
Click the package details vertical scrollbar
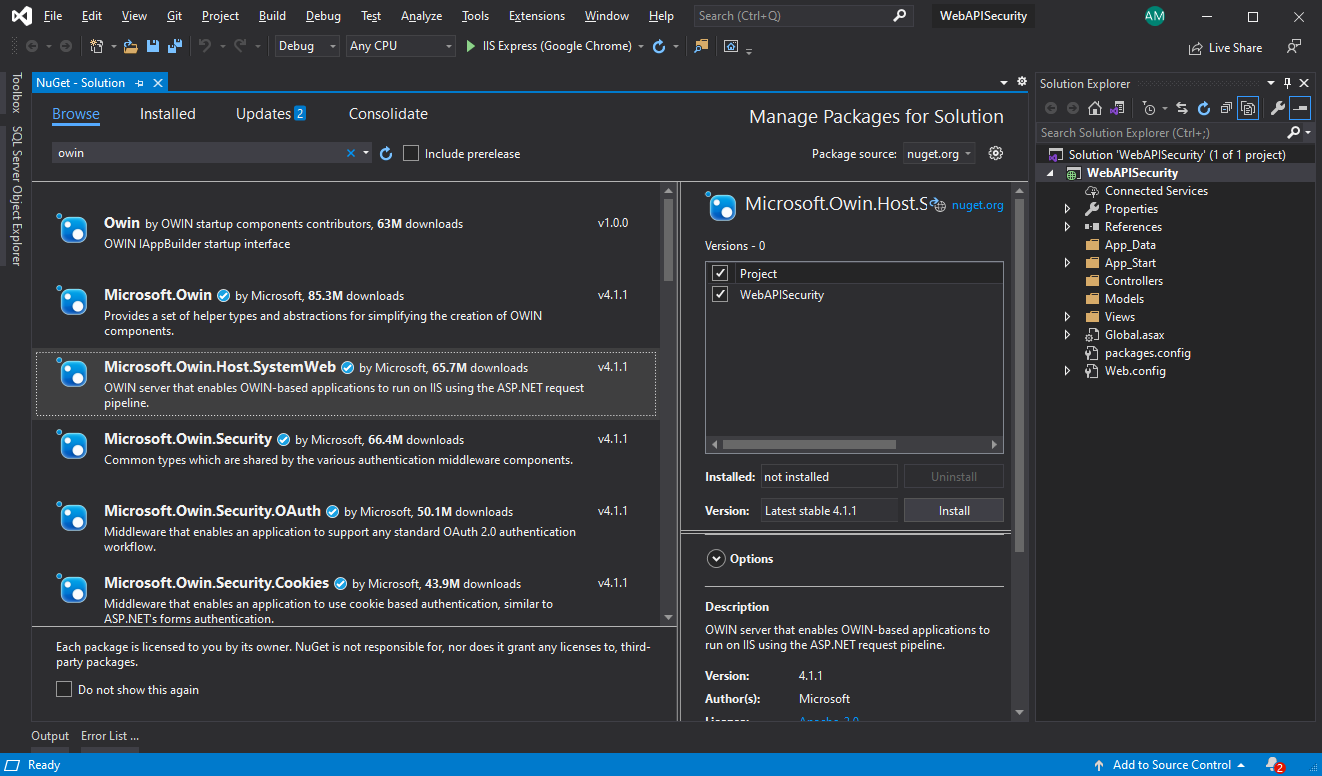(x=1019, y=376)
